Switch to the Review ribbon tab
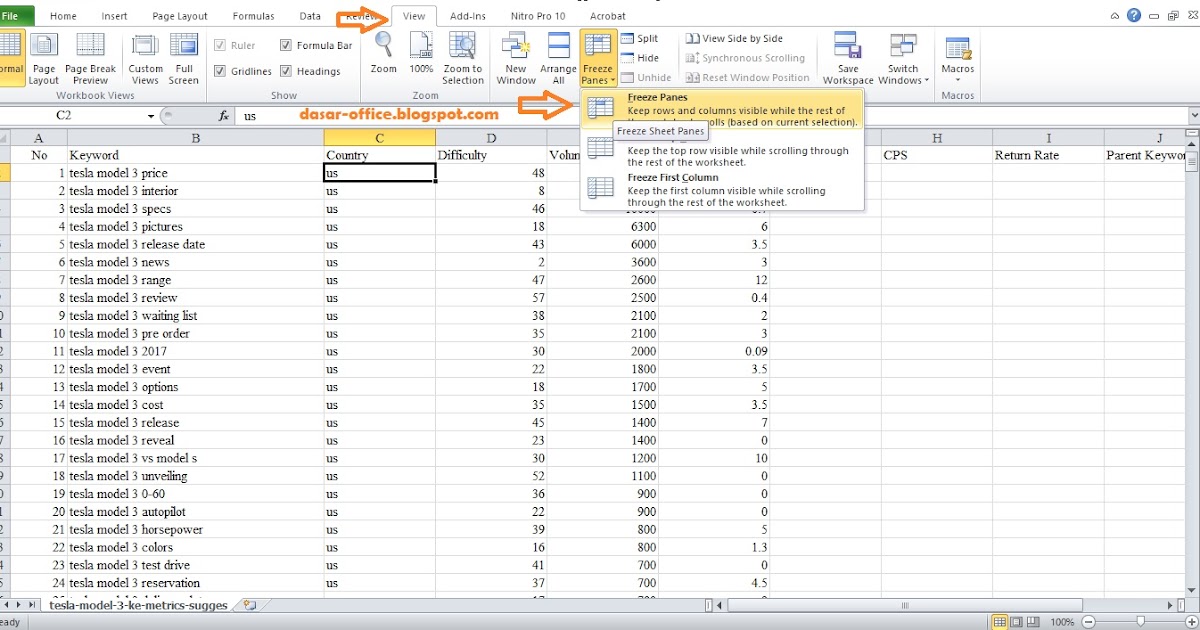The image size is (1200, 630). coord(360,15)
